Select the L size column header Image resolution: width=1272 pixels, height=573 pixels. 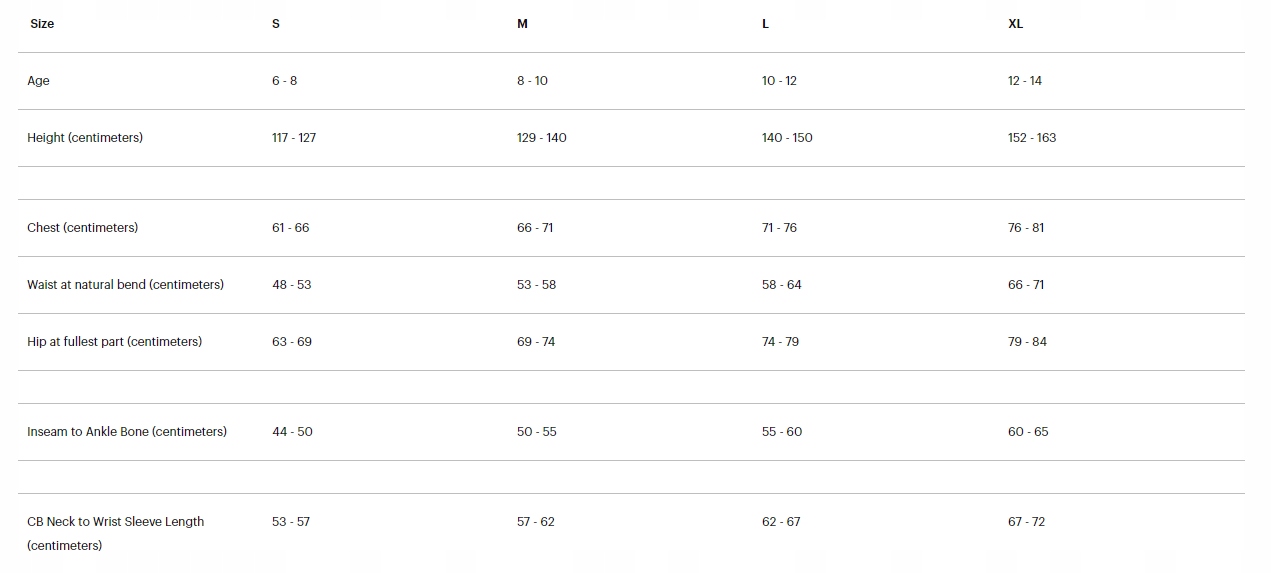pyautogui.click(x=765, y=24)
